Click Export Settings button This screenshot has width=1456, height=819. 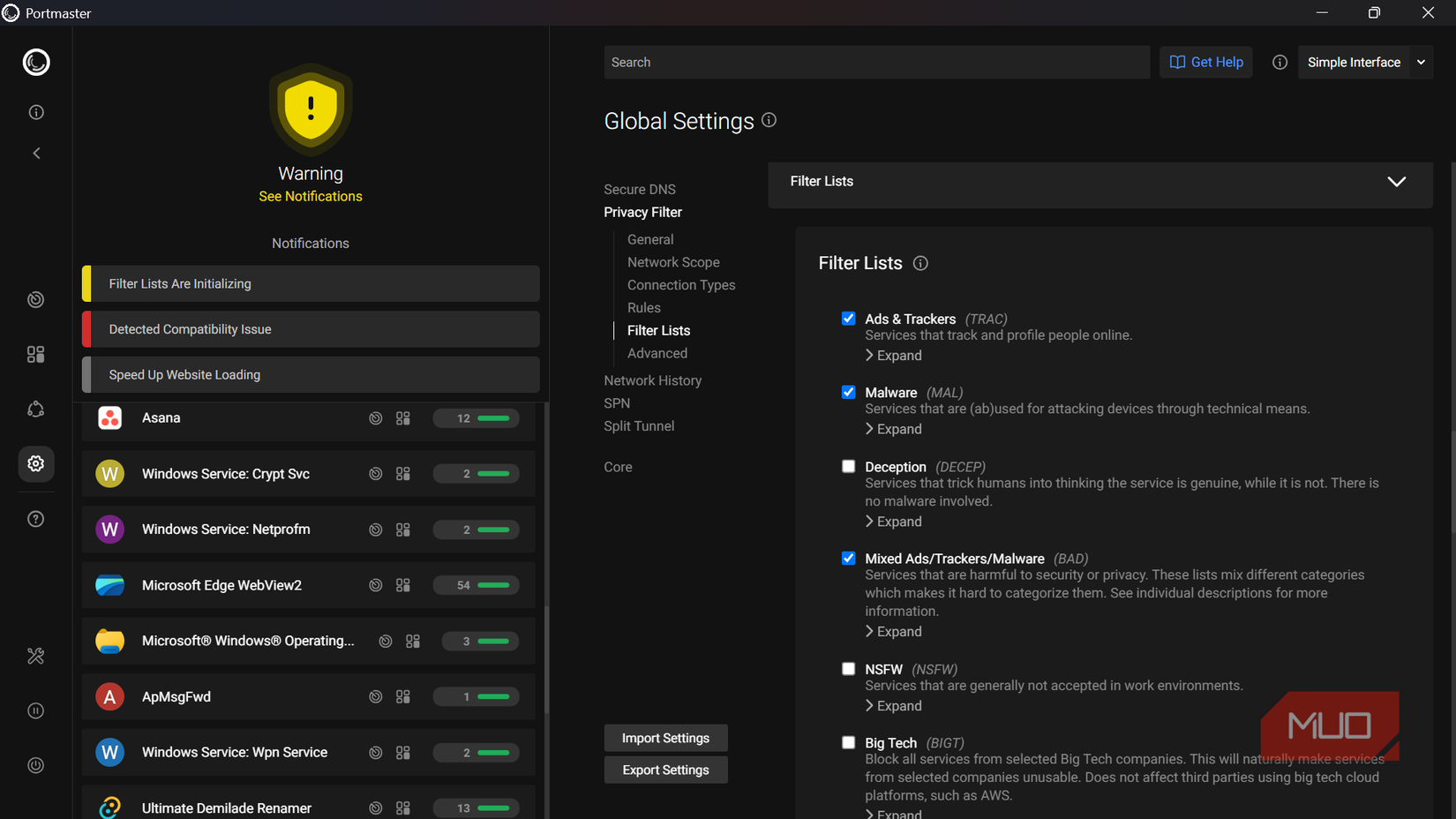coord(665,770)
